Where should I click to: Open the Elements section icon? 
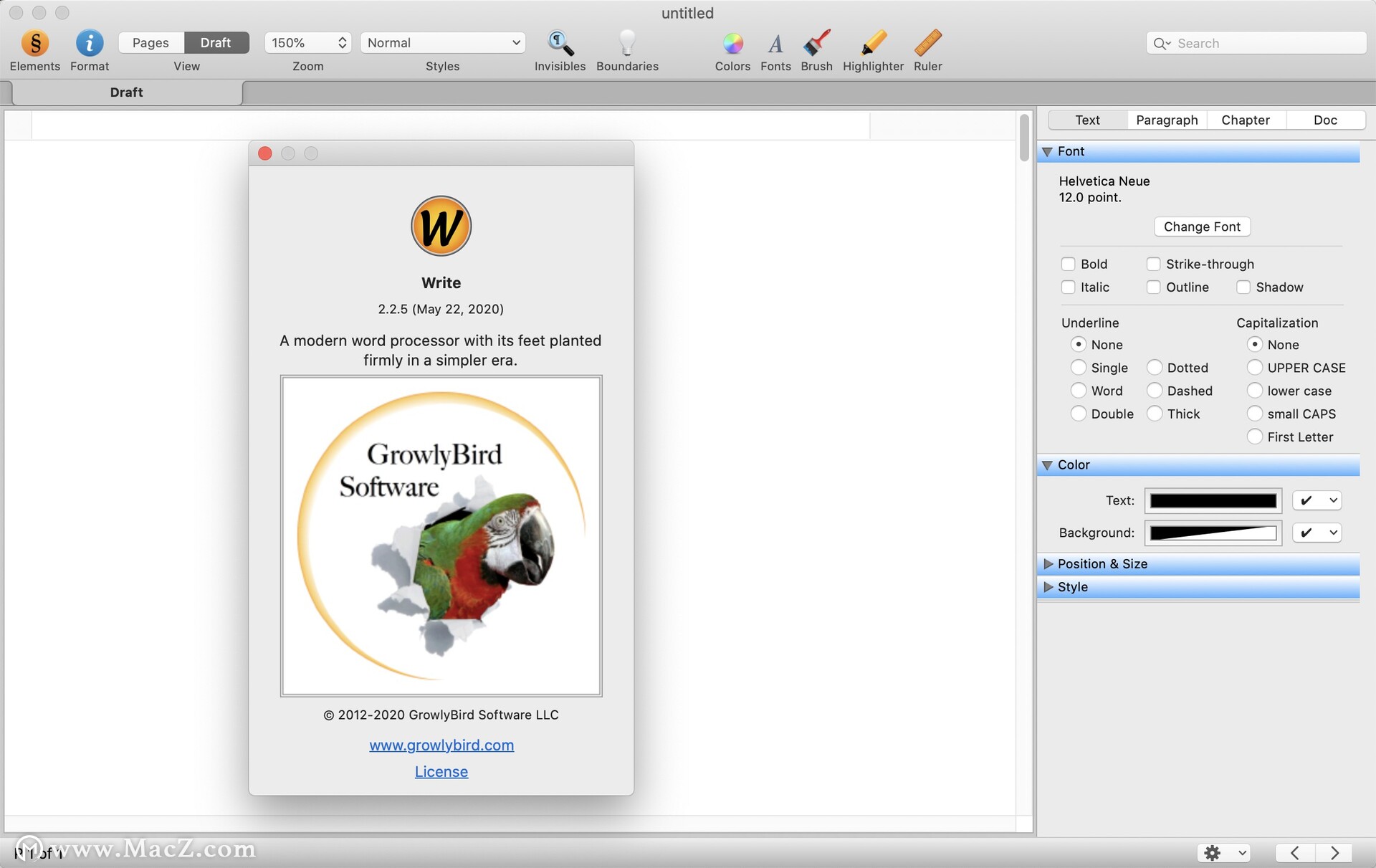tap(34, 43)
